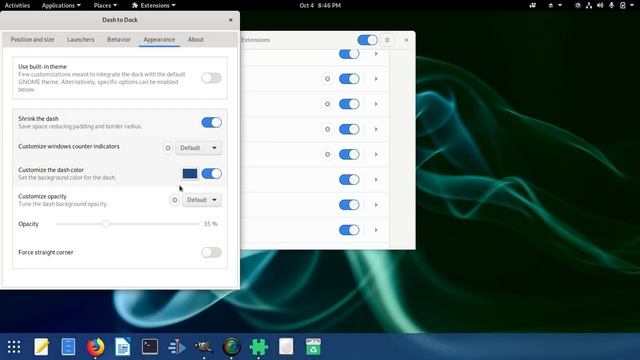Image resolution: width=640 pixels, height=360 pixels.
Task: Close the Extensions window
Action: point(406,40)
